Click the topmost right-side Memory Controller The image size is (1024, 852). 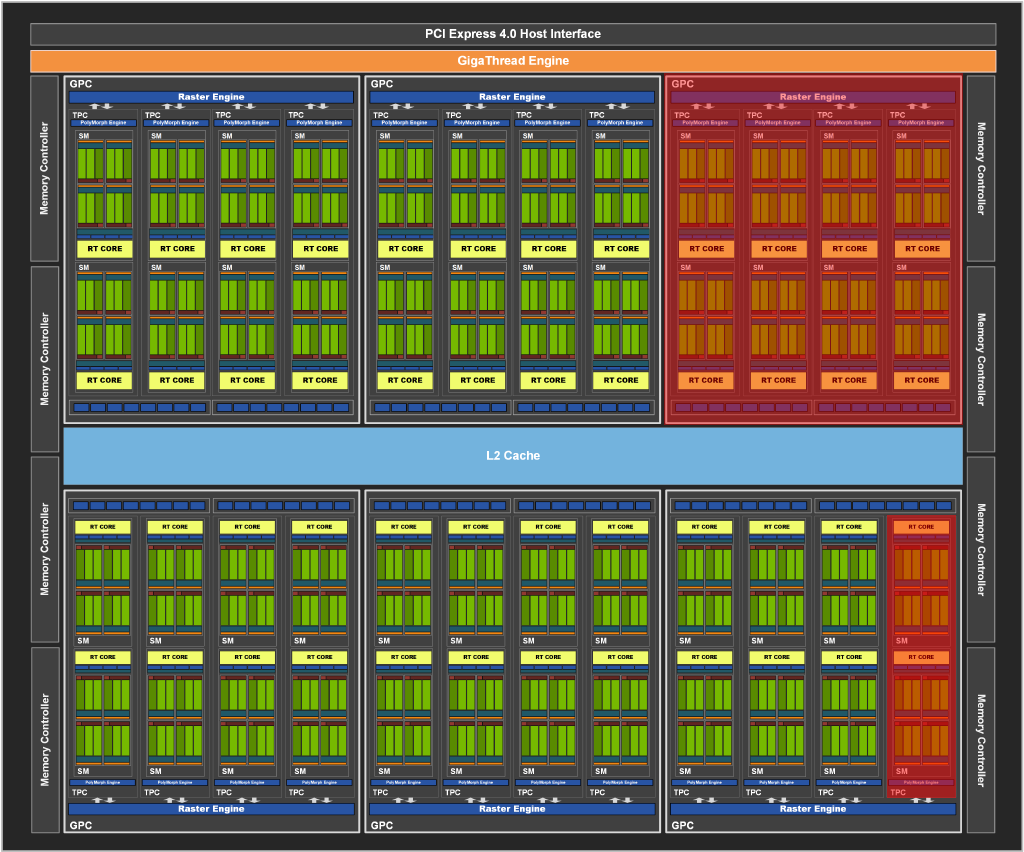coord(980,168)
